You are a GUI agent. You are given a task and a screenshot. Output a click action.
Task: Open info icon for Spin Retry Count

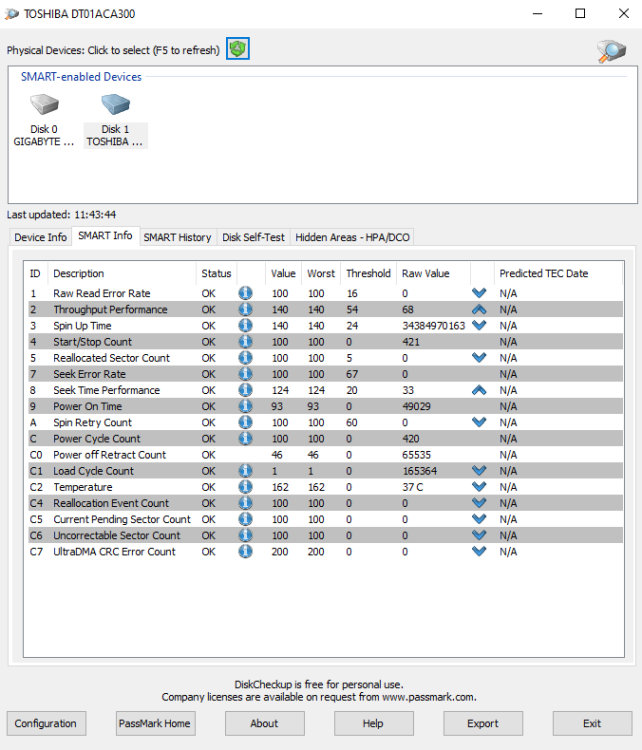point(245,422)
